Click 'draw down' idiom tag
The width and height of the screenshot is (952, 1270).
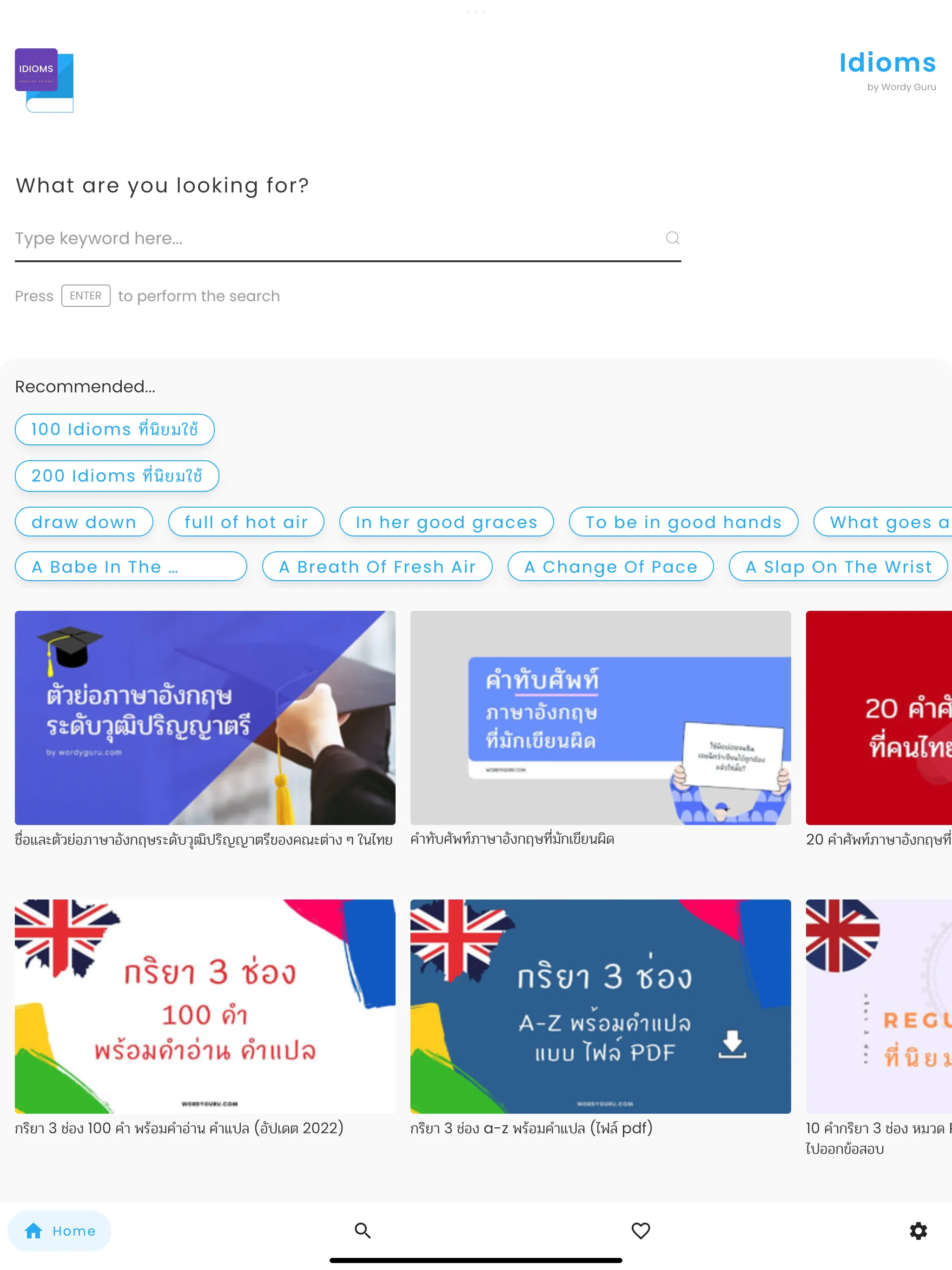[x=84, y=521]
